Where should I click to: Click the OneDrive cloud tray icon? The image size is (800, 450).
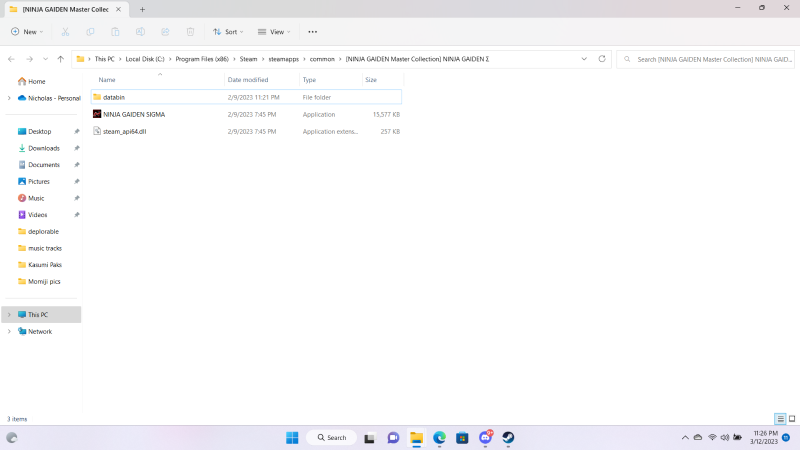698,437
